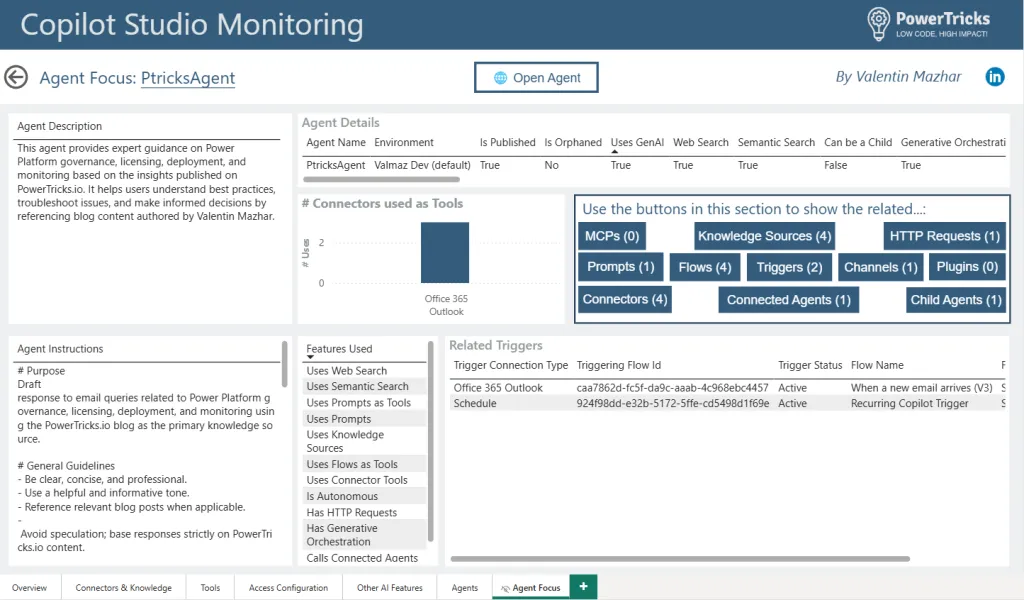
Task: Show related Triggers (2)
Action: (789, 267)
